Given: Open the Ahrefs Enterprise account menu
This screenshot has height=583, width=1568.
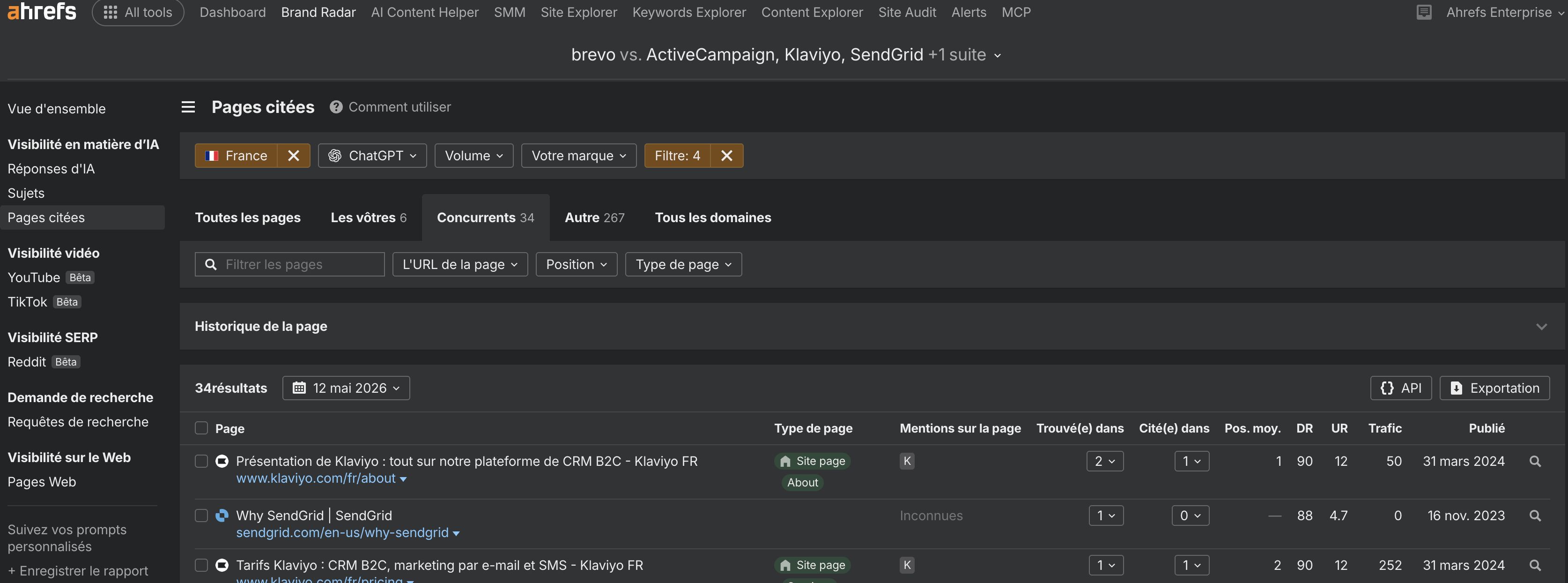Looking at the screenshot, I should click(x=1504, y=12).
